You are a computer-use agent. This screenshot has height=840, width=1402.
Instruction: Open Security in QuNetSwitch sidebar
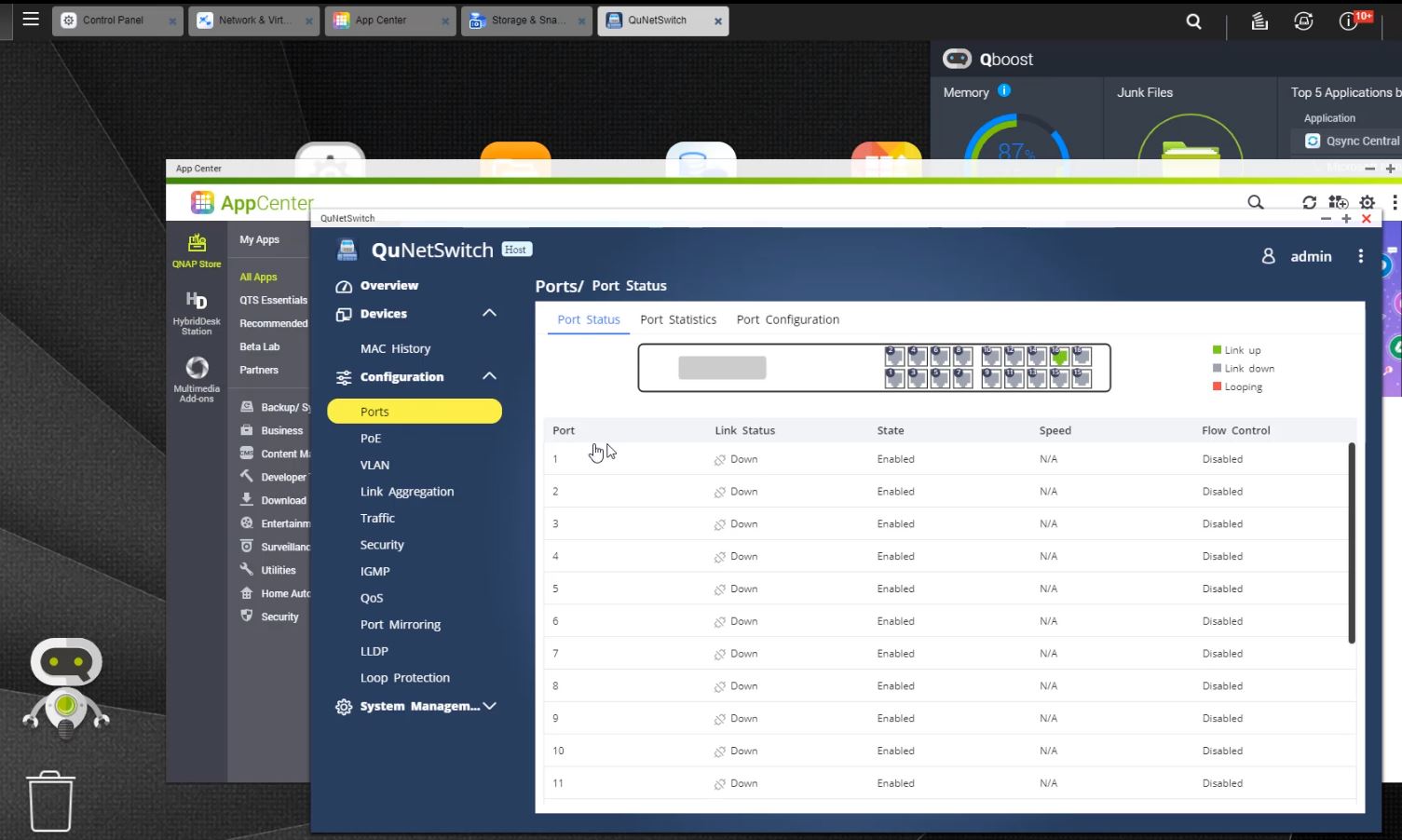coord(382,545)
